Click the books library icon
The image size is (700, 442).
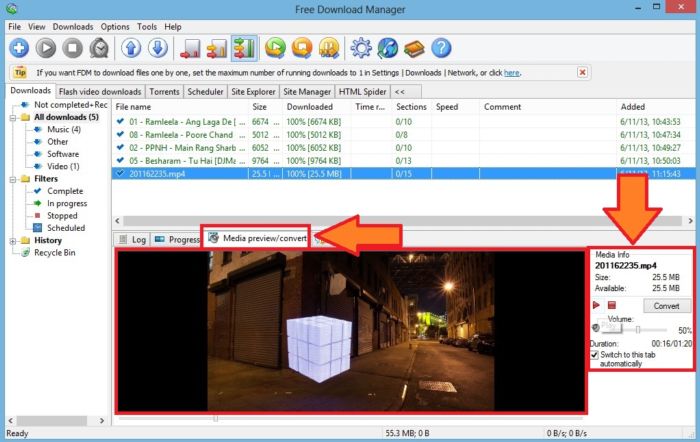pyautogui.click(x=414, y=48)
